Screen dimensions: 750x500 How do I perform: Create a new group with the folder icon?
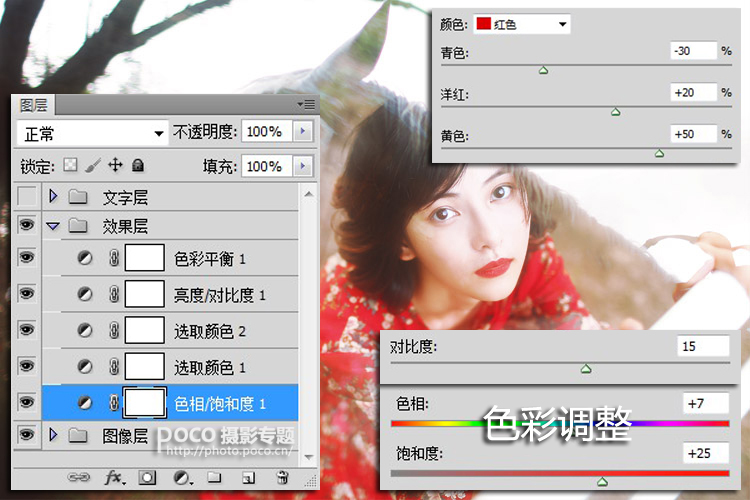214,477
